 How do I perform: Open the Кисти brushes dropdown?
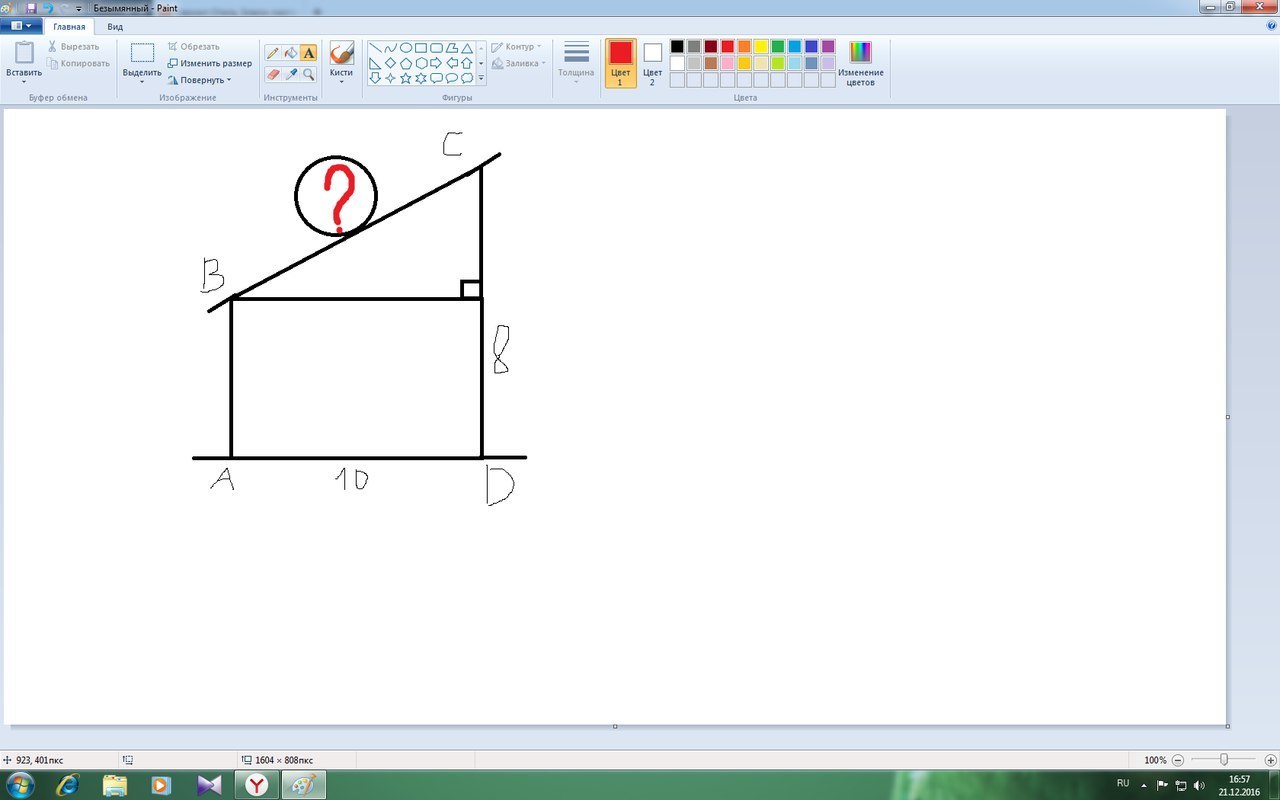[341, 82]
